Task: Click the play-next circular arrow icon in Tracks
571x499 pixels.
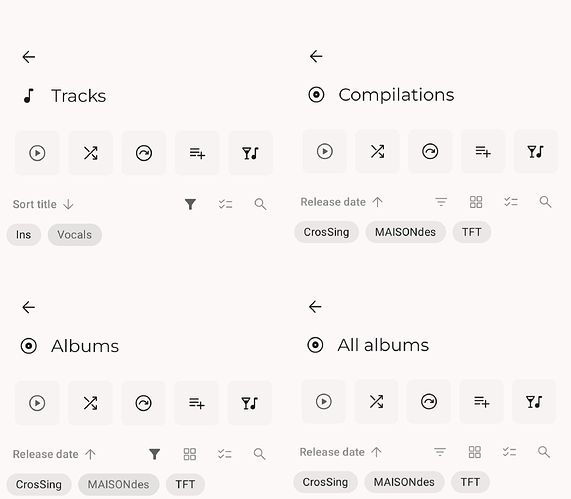Action: [144, 153]
